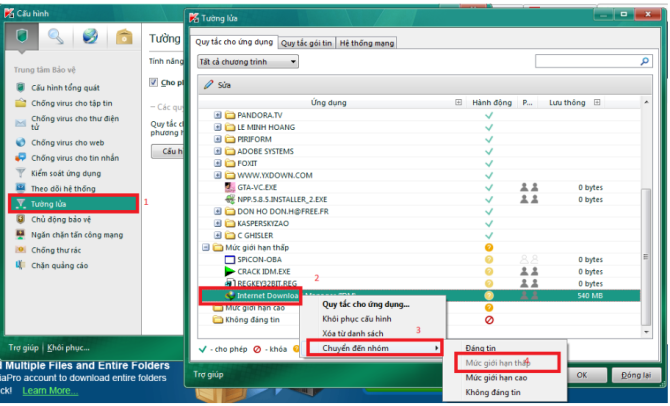
Task: Select the Không đáng tin group row
Action: [x=419, y=320]
